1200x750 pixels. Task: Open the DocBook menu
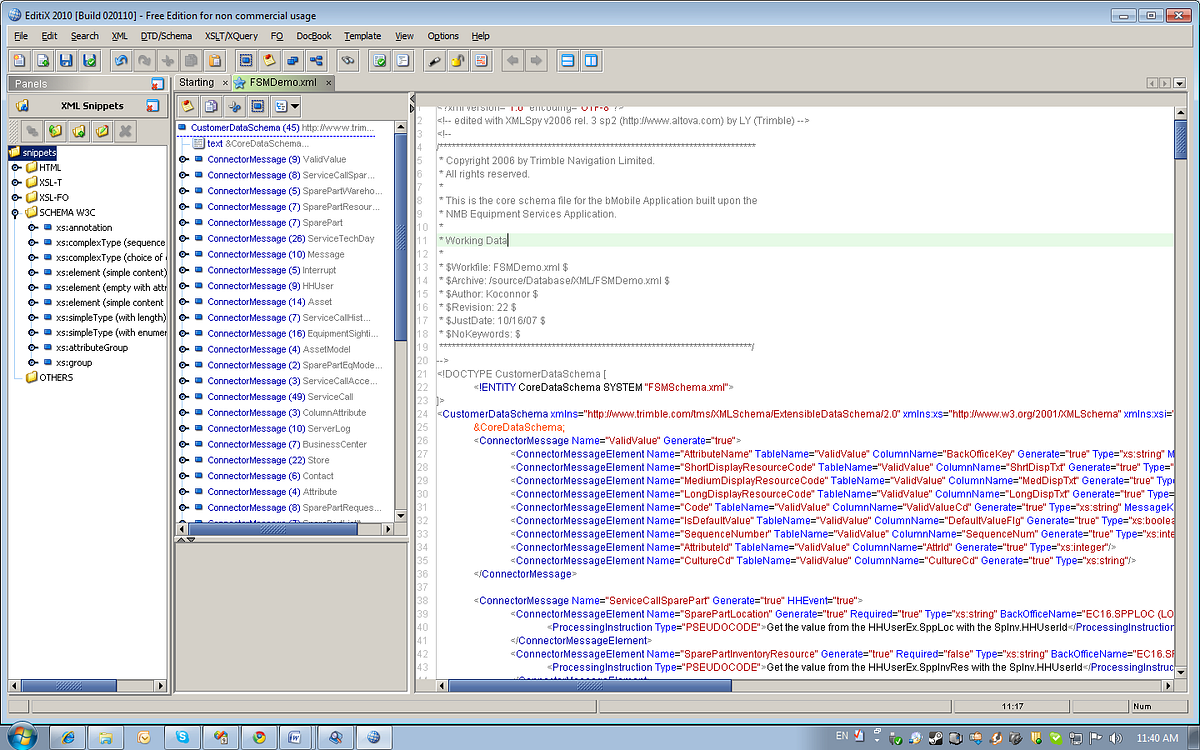click(x=314, y=36)
